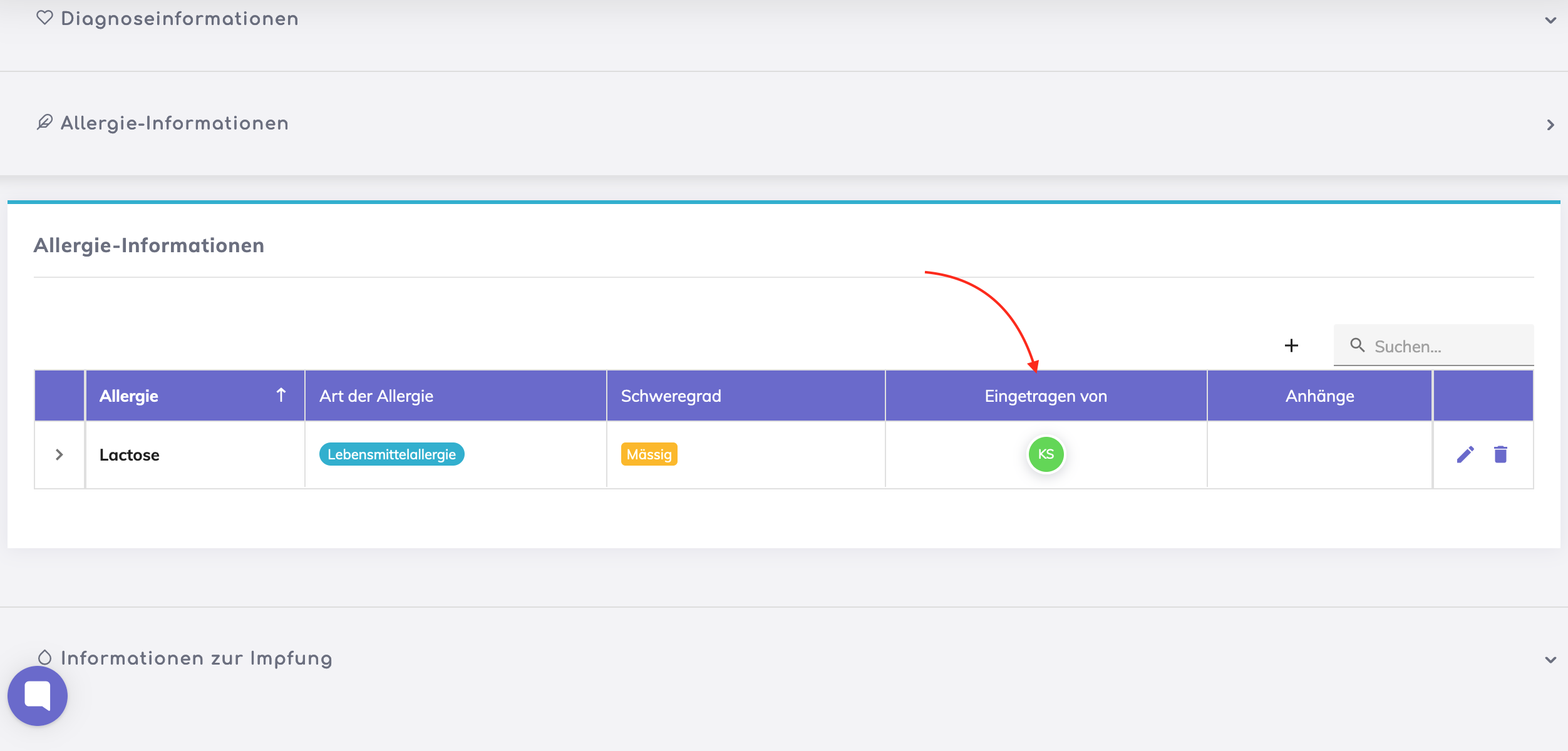Click the orange Mässig severity badge

point(649,454)
